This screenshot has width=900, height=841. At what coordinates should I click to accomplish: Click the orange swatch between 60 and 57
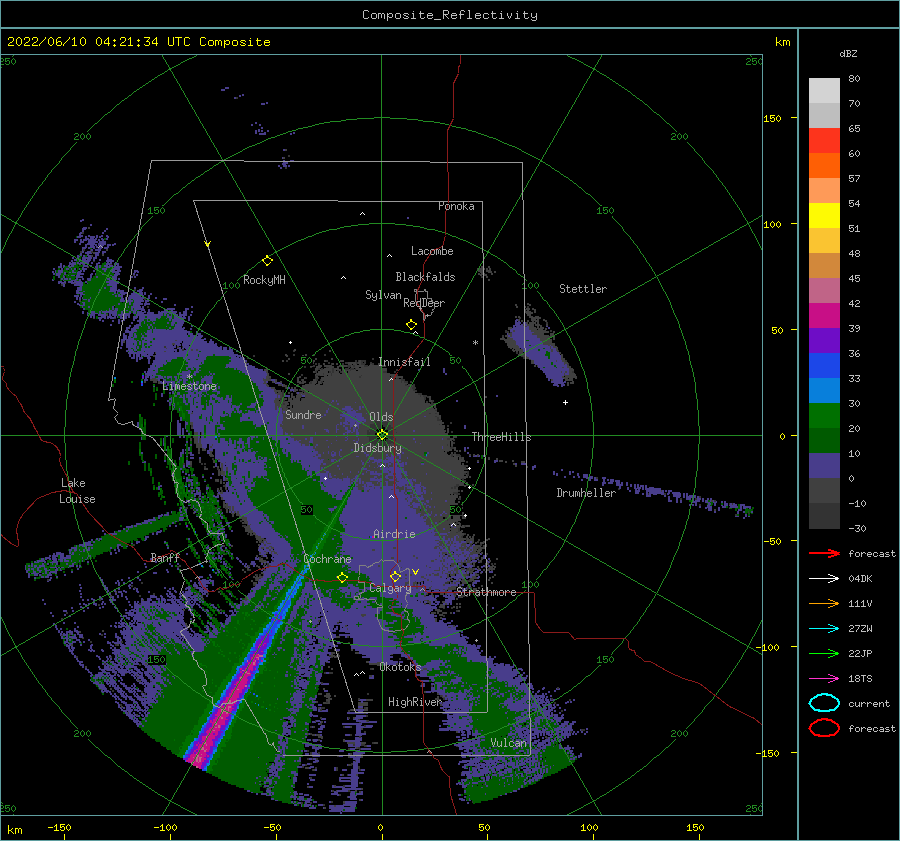pos(824,166)
